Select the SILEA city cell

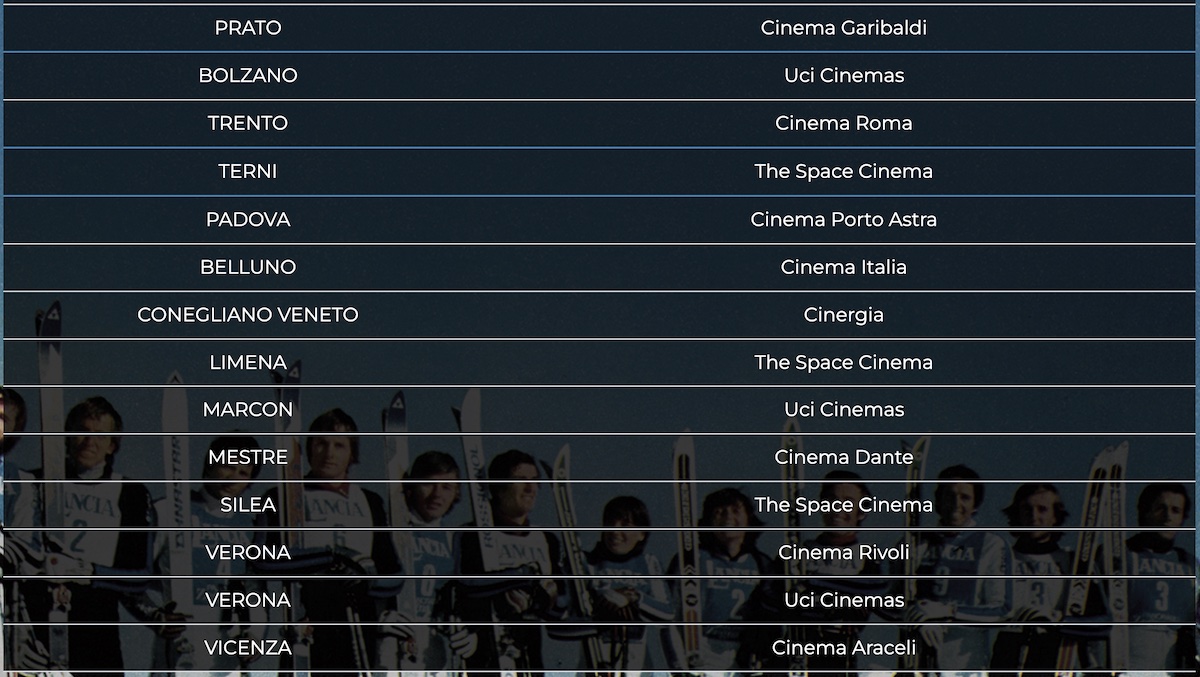248,505
